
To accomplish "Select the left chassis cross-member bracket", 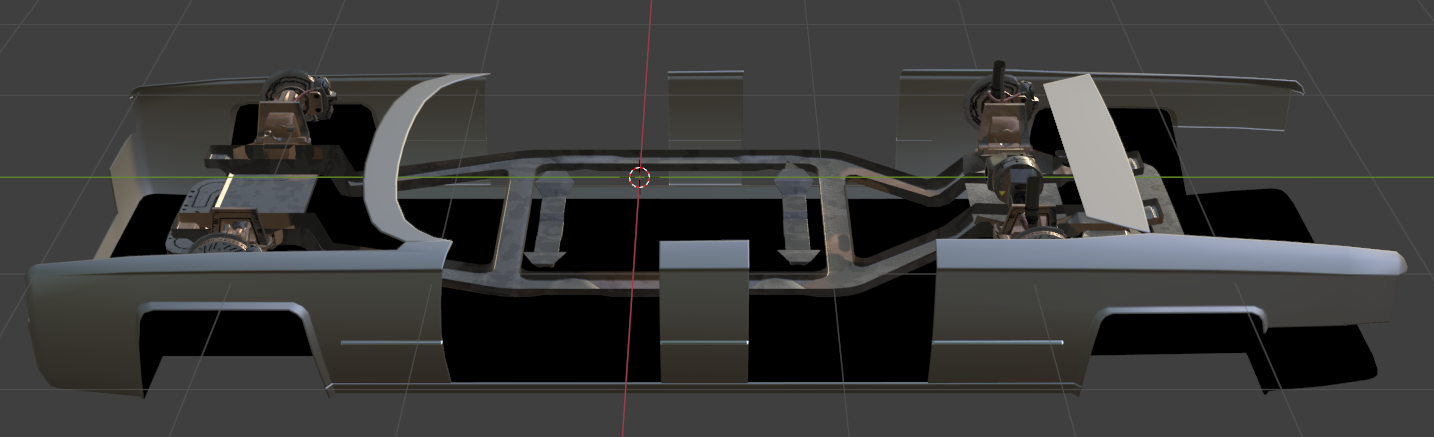I will coord(549,220).
